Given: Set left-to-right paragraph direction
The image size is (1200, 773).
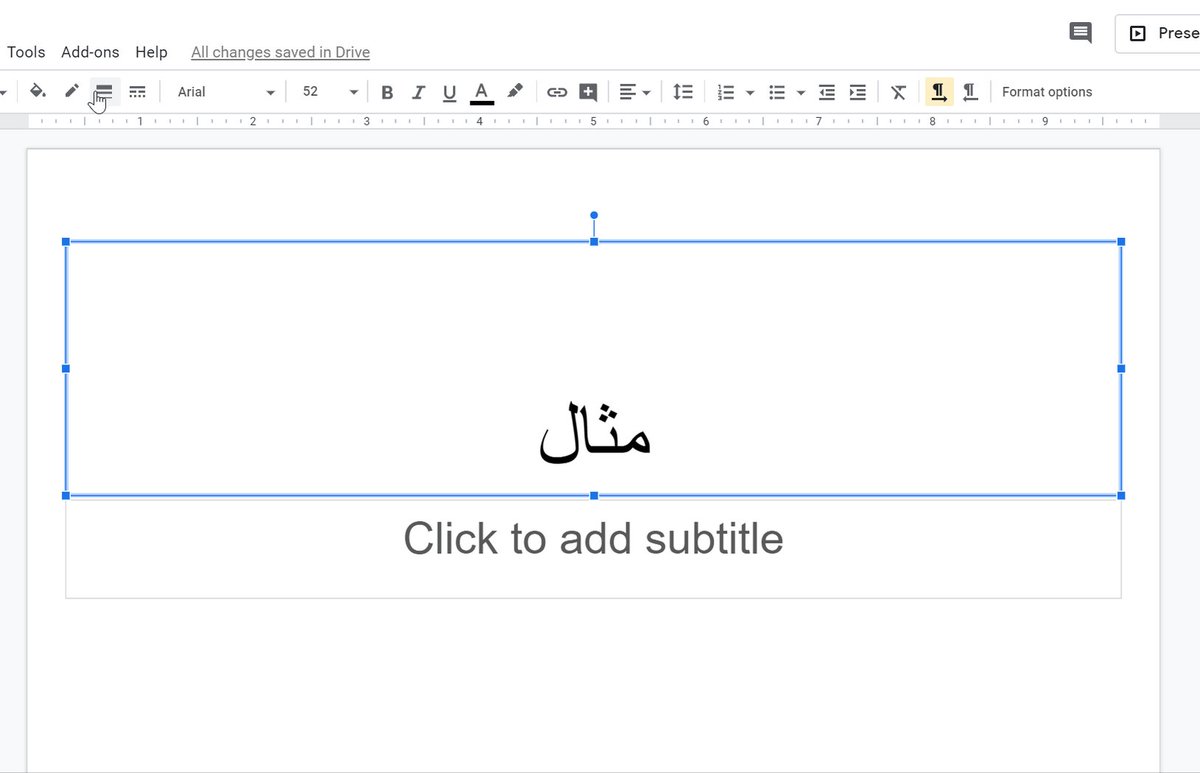Looking at the screenshot, I should [x=939, y=92].
